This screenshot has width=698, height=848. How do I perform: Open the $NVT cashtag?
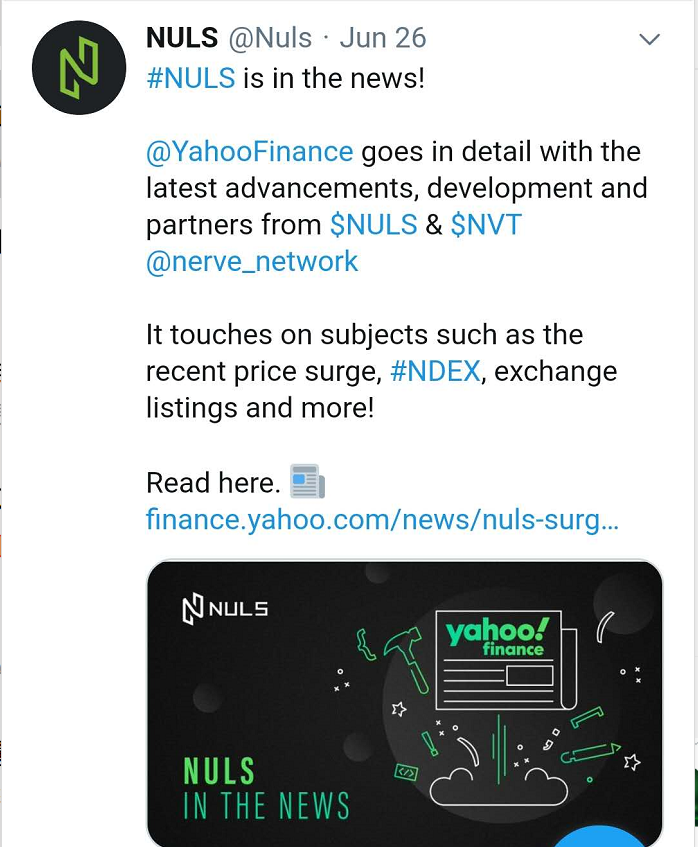tap(486, 224)
